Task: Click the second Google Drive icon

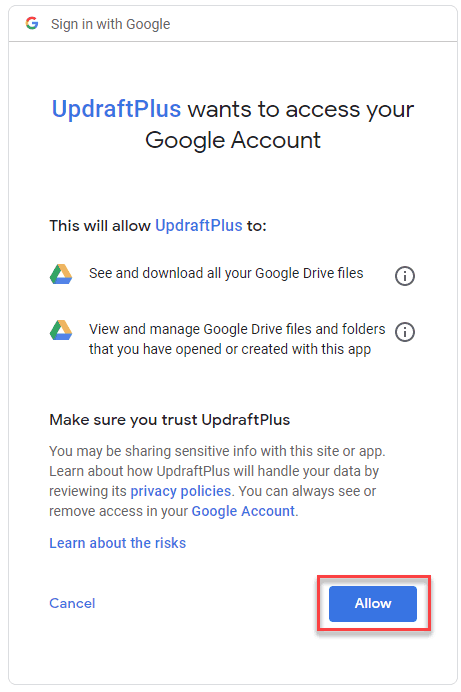Action: point(61,330)
